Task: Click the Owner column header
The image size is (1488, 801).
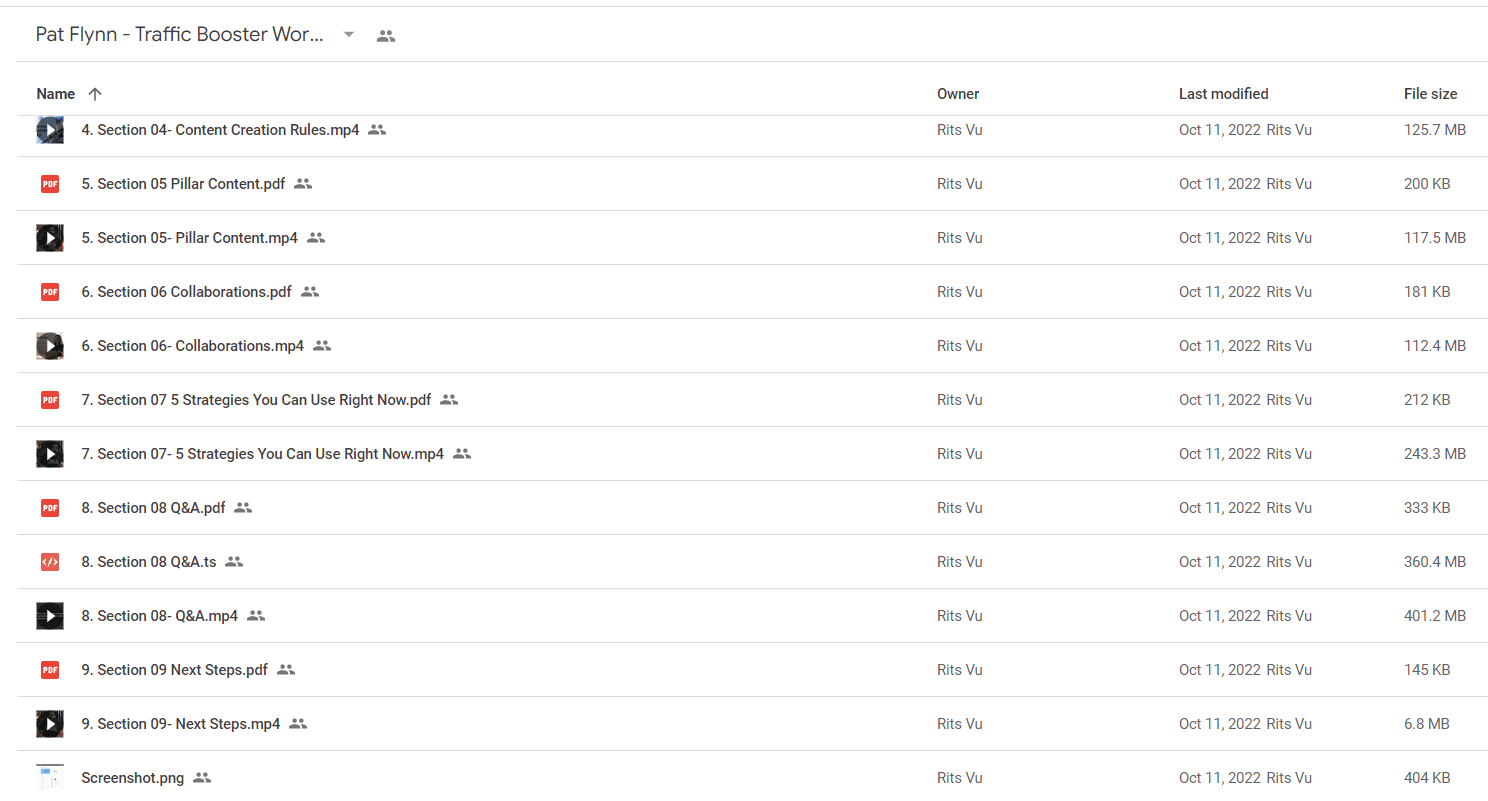Action: click(x=958, y=94)
